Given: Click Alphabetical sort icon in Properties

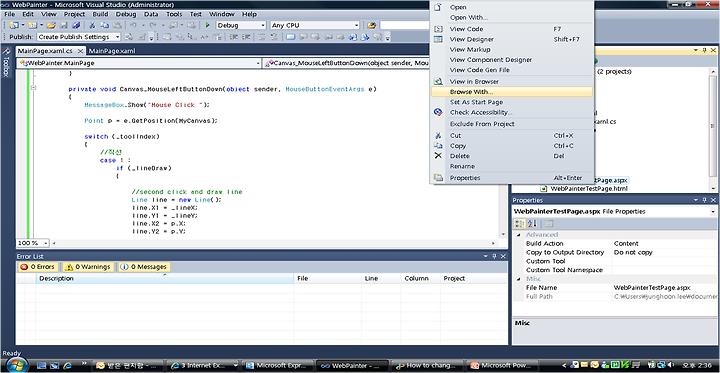Looking at the screenshot, I should pos(532,224).
